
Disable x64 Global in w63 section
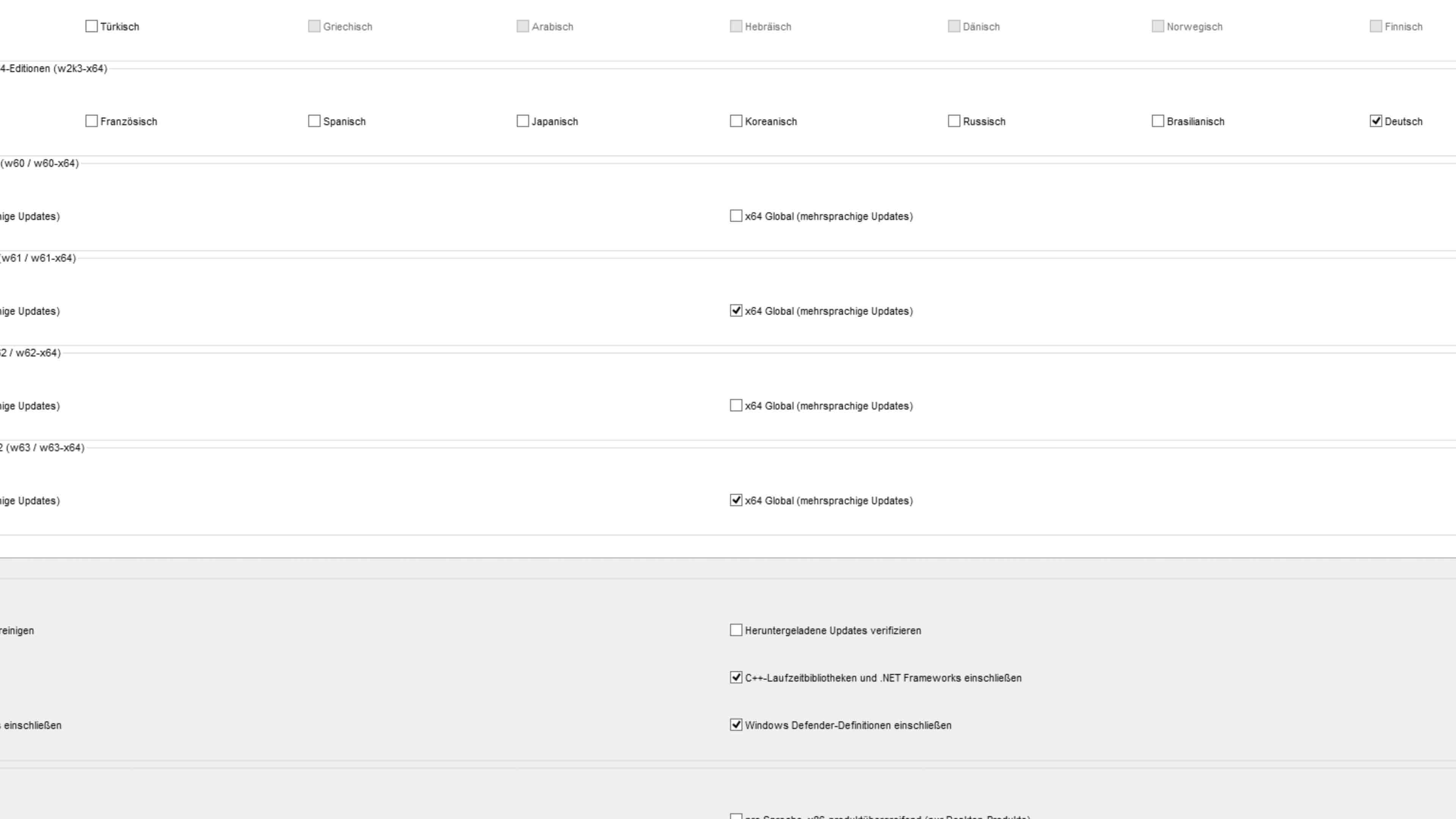point(736,500)
